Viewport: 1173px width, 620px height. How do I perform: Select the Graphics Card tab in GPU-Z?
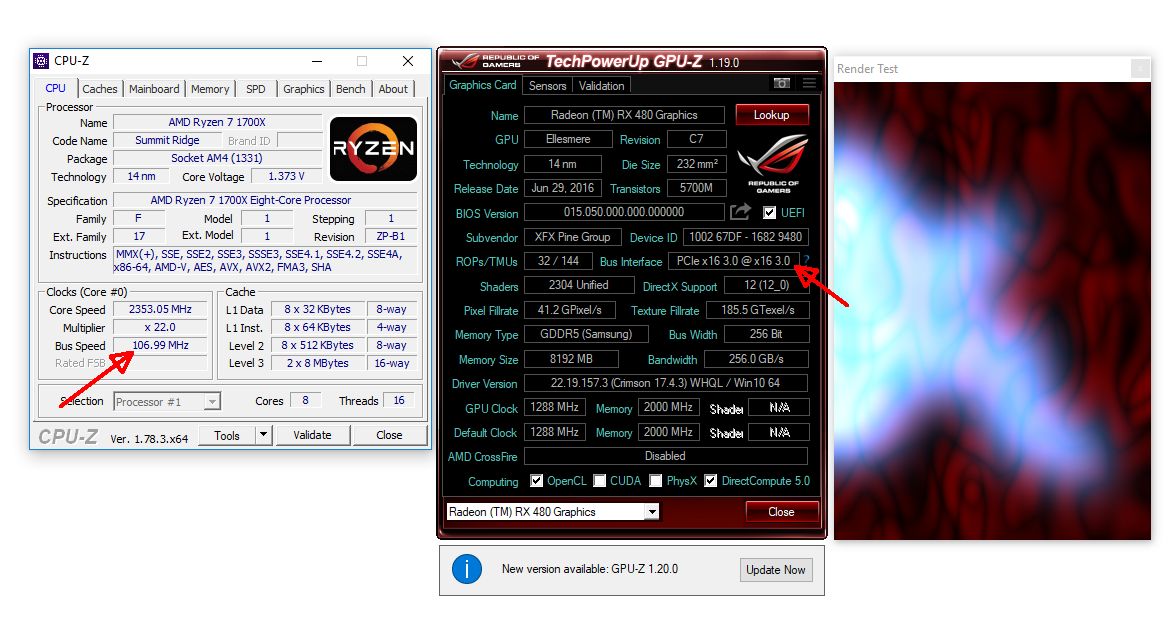point(483,85)
